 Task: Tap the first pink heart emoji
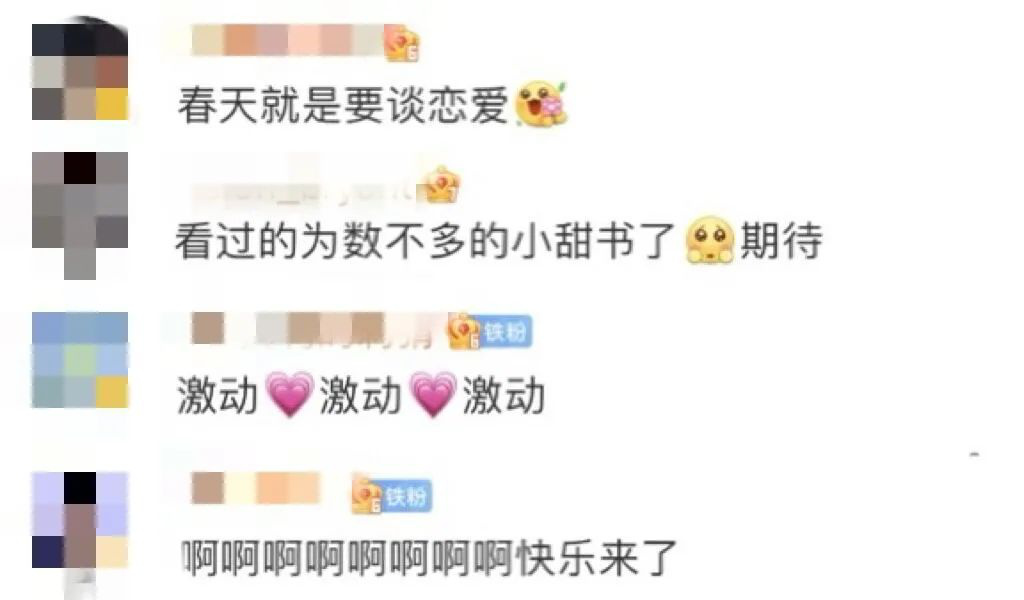[291, 394]
